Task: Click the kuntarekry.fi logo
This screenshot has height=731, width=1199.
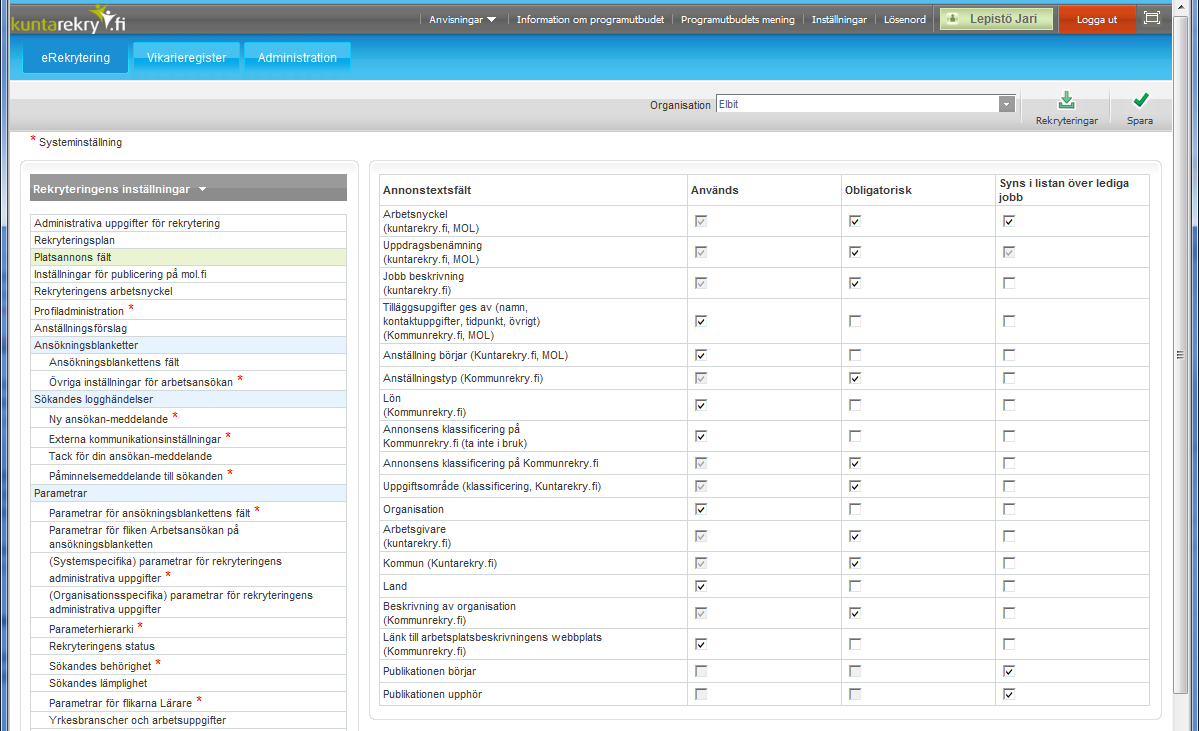Action: click(69, 20)
